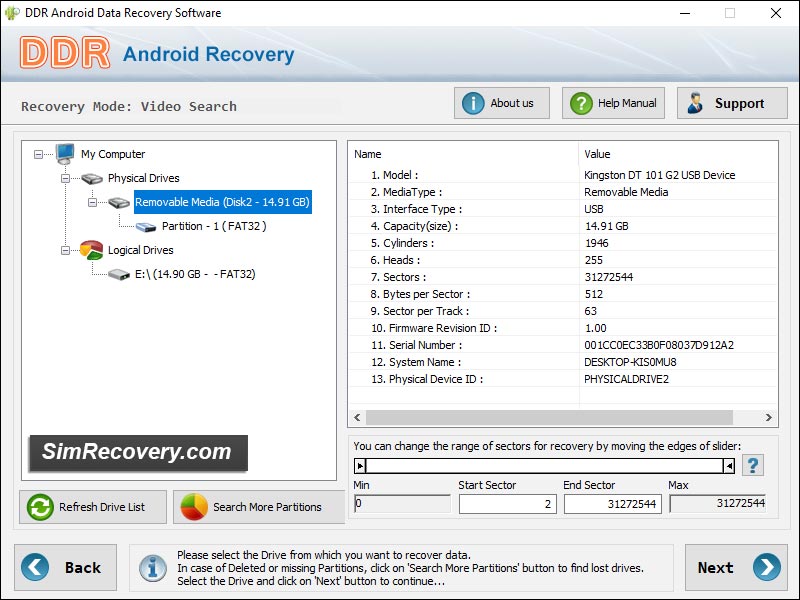Click the info icon in the bottom instruction bar
Viewport: 800px width, 600px height.
point(151,567)
